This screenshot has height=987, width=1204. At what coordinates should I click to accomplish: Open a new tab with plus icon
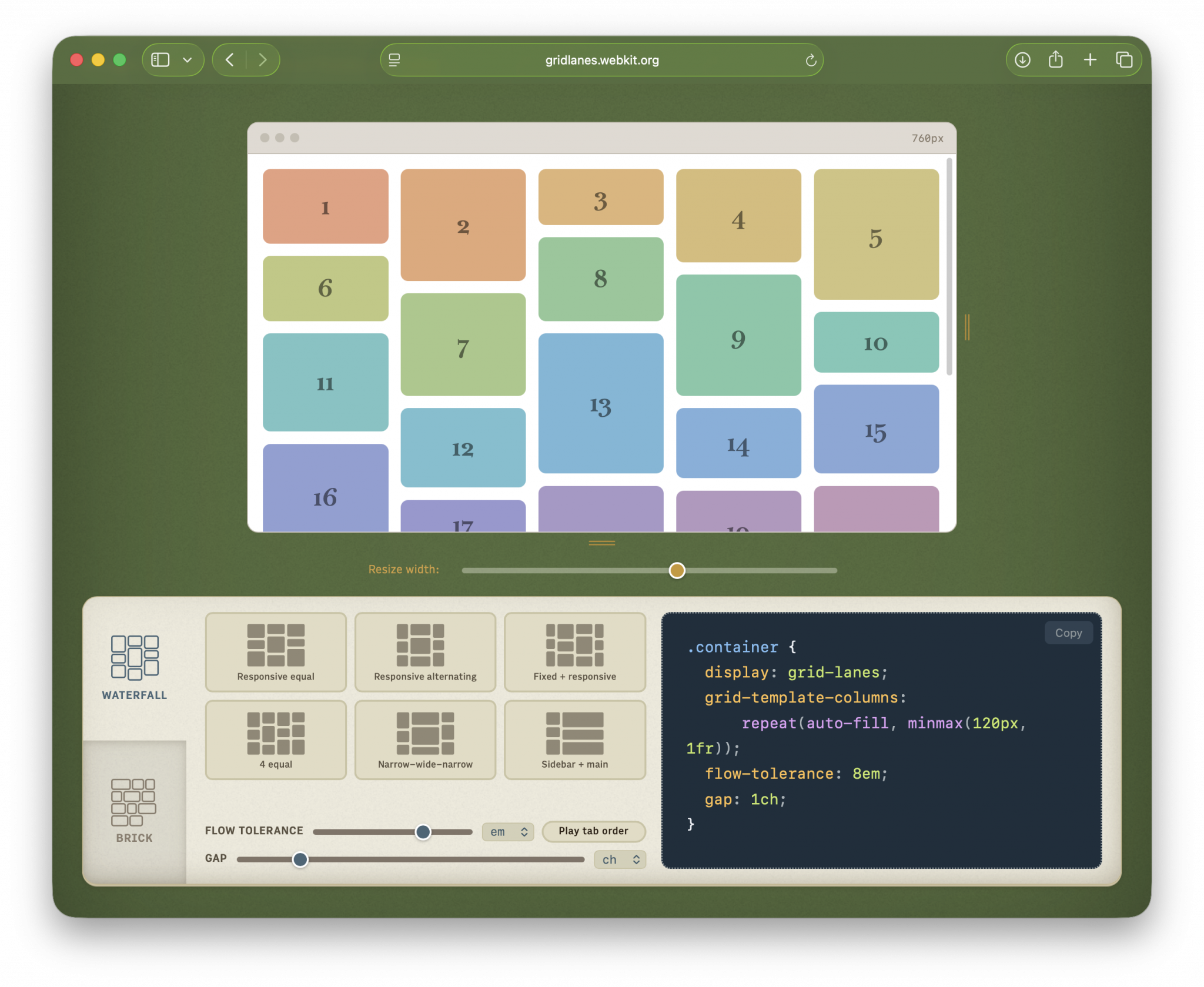[x=1090, y=60]
